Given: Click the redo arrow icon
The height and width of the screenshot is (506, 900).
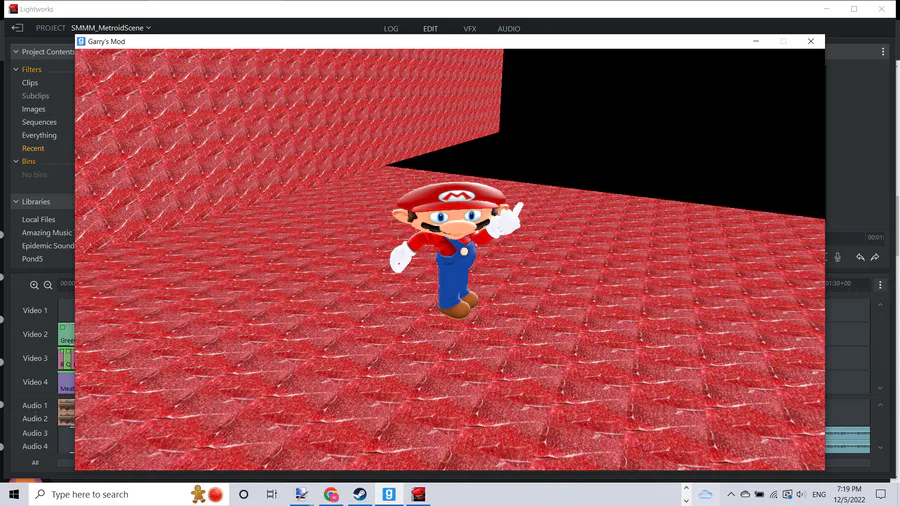Looking at the screenshot, I should (x=875, y=257).
